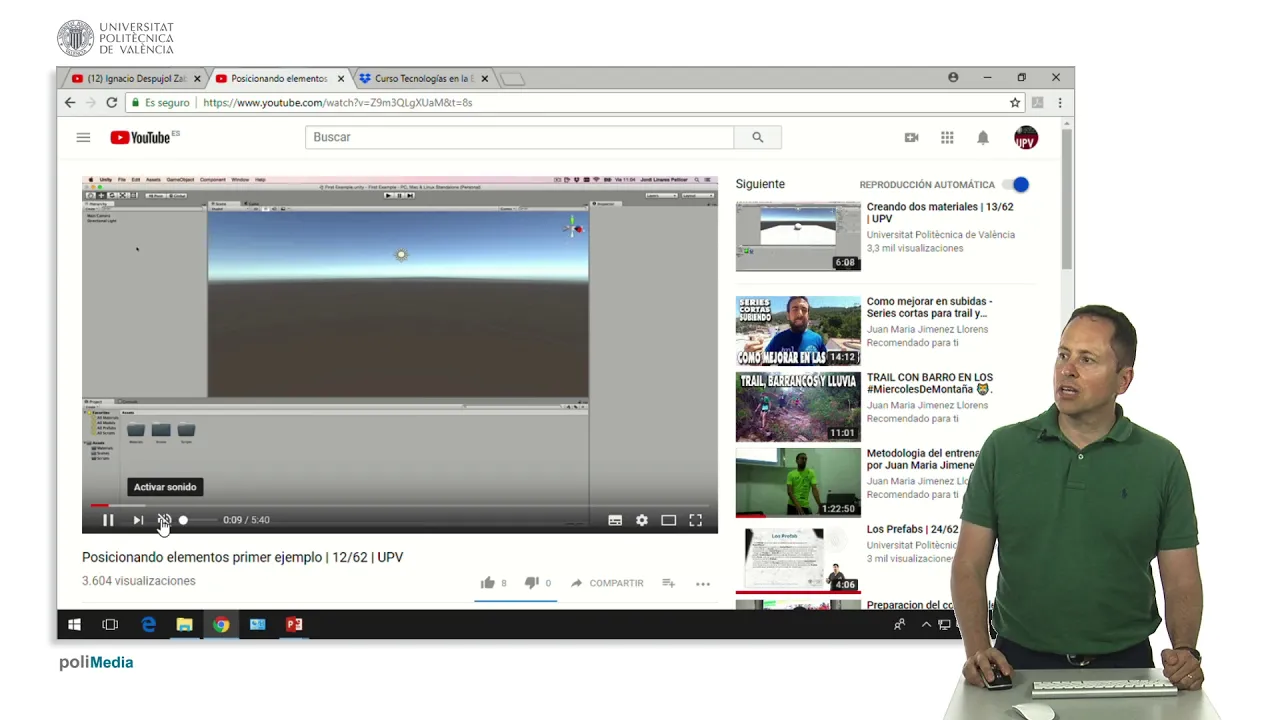The image size is (1280, 720).
Task: Open Universitat Politècnica de València channel link
Action: tap(940, 235)
